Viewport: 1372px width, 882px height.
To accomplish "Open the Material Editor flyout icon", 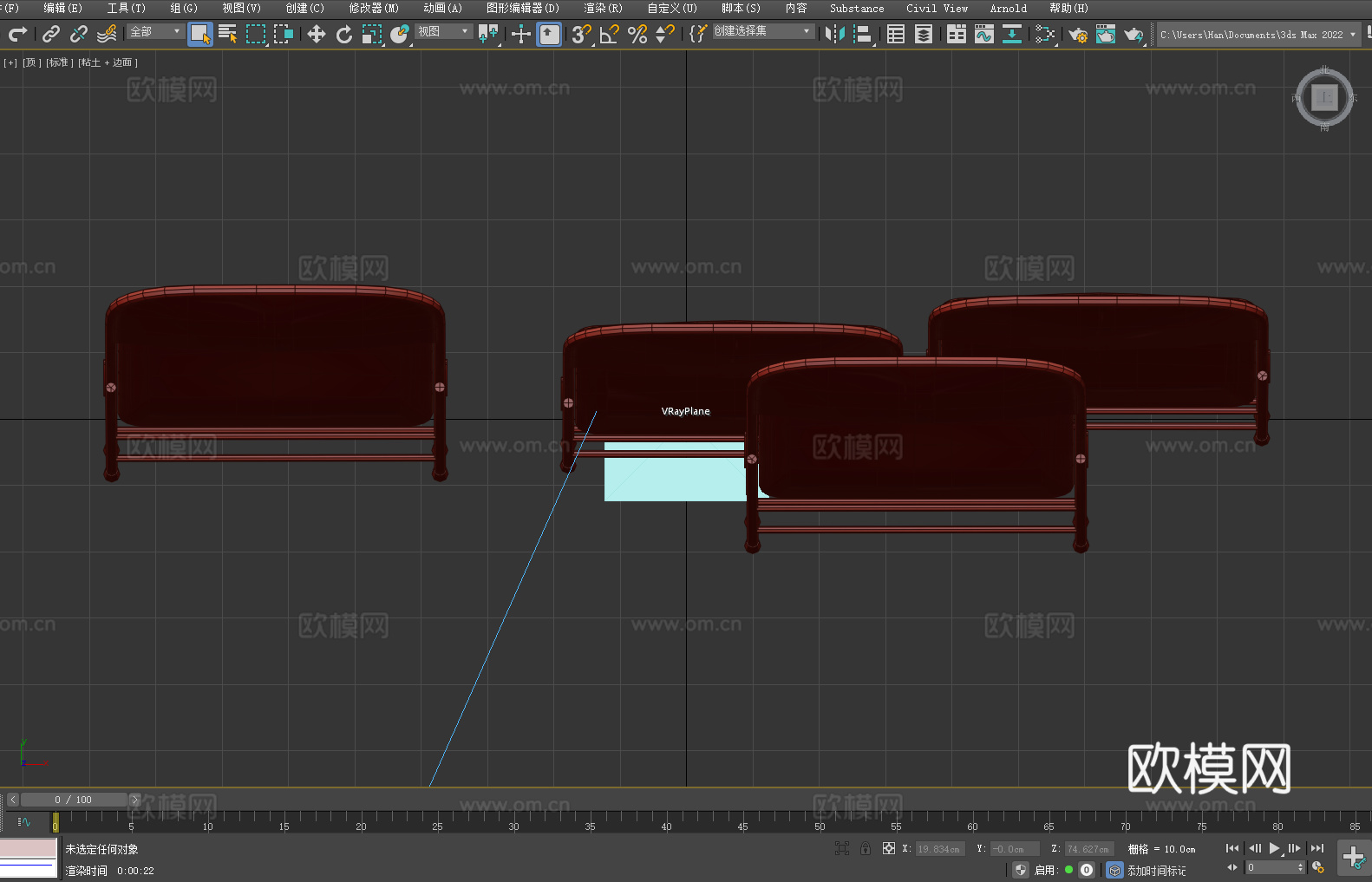I will 1045,34.
